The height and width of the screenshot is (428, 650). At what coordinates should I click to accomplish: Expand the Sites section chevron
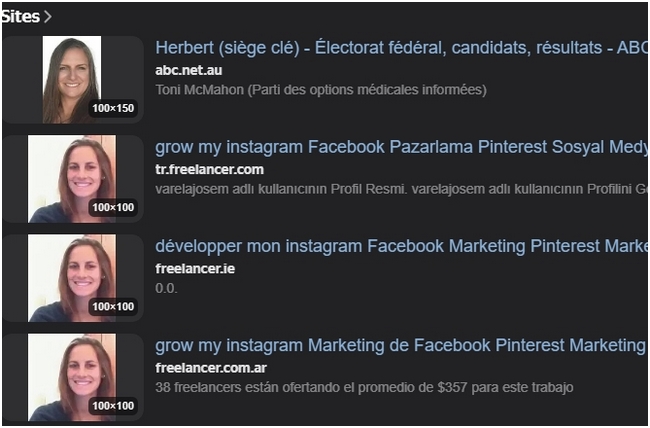(x=48, y=17)
